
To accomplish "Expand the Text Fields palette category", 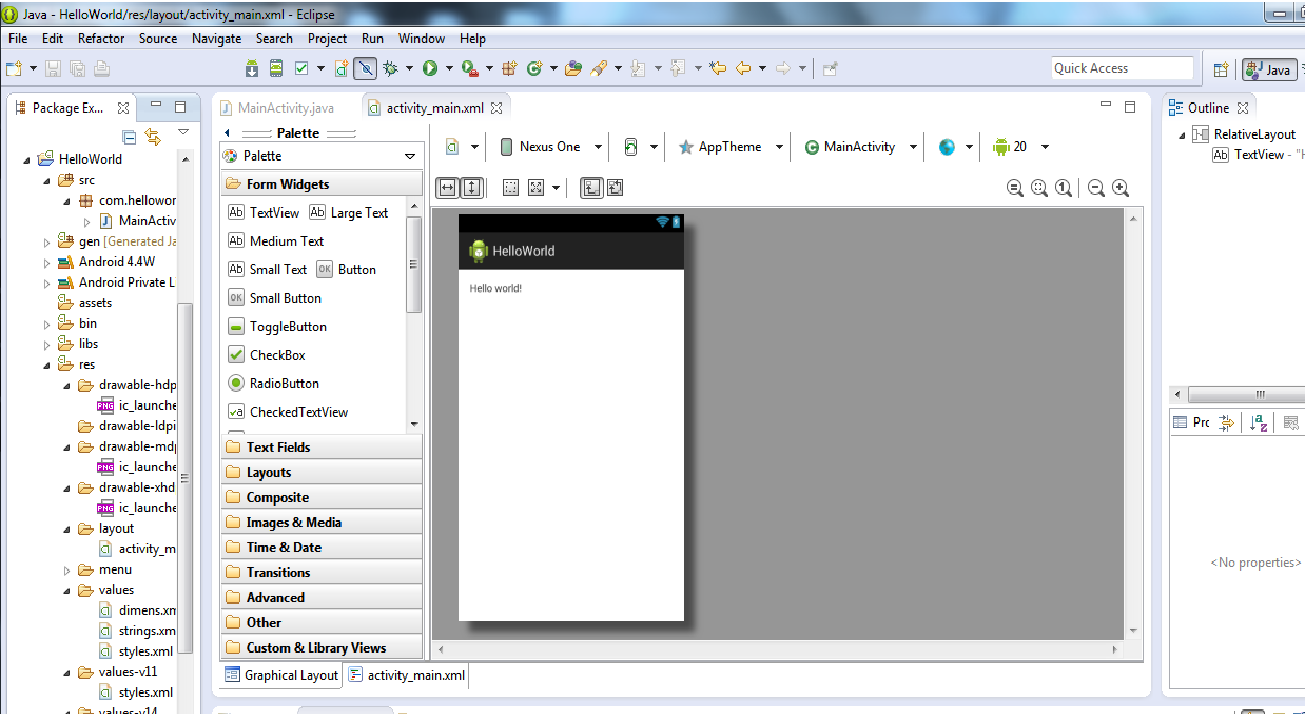I will coord(321,447).
